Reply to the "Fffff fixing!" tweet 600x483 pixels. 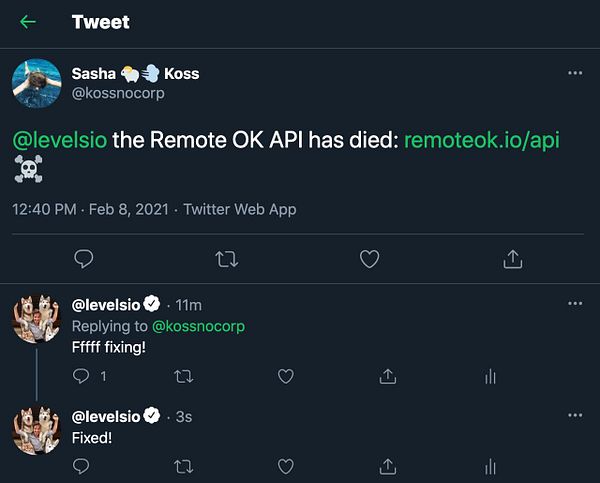83,377
